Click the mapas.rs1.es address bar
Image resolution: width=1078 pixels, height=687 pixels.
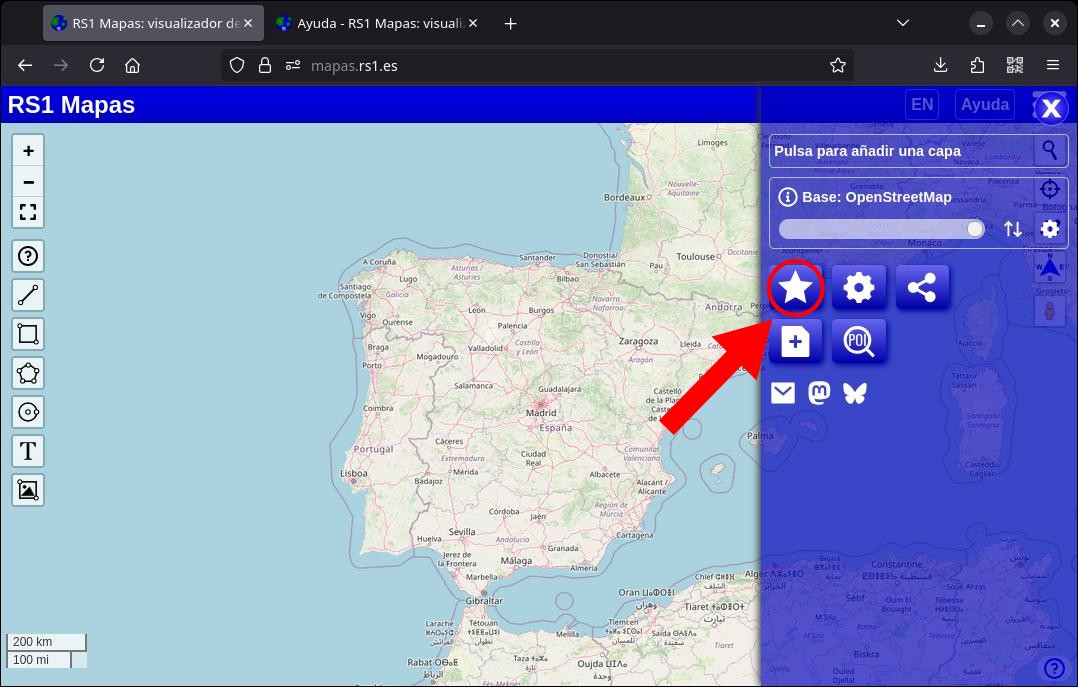538,65
